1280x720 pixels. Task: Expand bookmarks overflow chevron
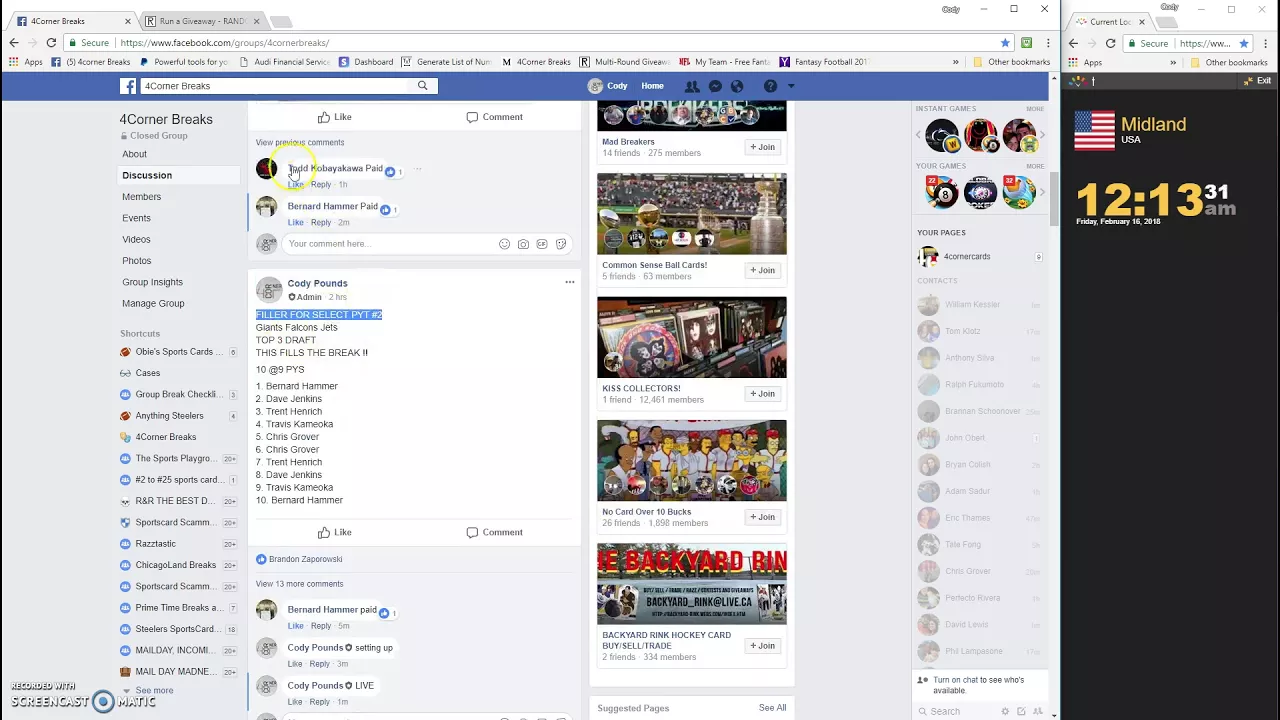956,62
